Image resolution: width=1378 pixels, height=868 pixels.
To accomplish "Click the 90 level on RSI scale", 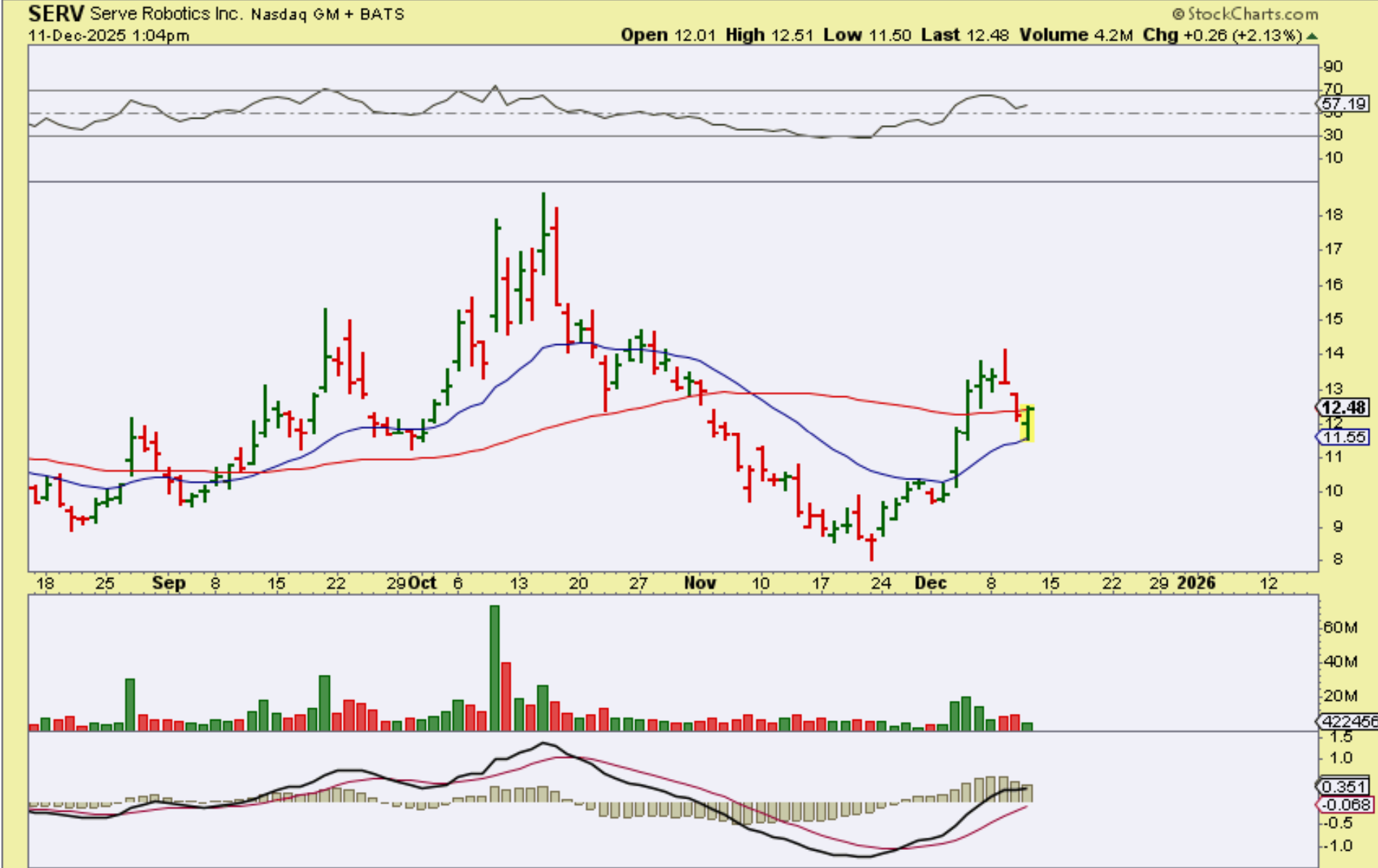I will 1332,67.
